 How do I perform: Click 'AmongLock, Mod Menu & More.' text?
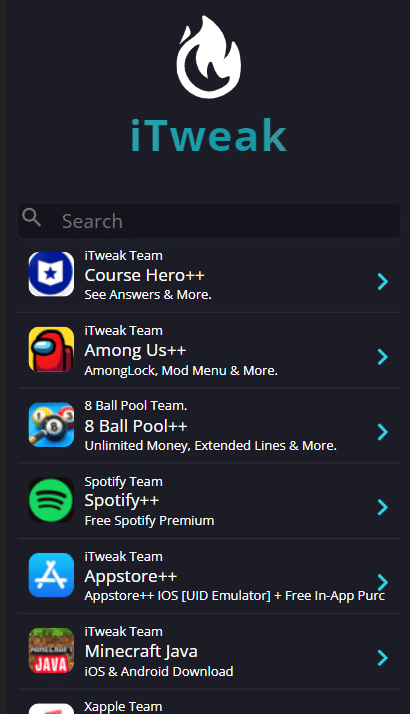click(x=181, y=371)
